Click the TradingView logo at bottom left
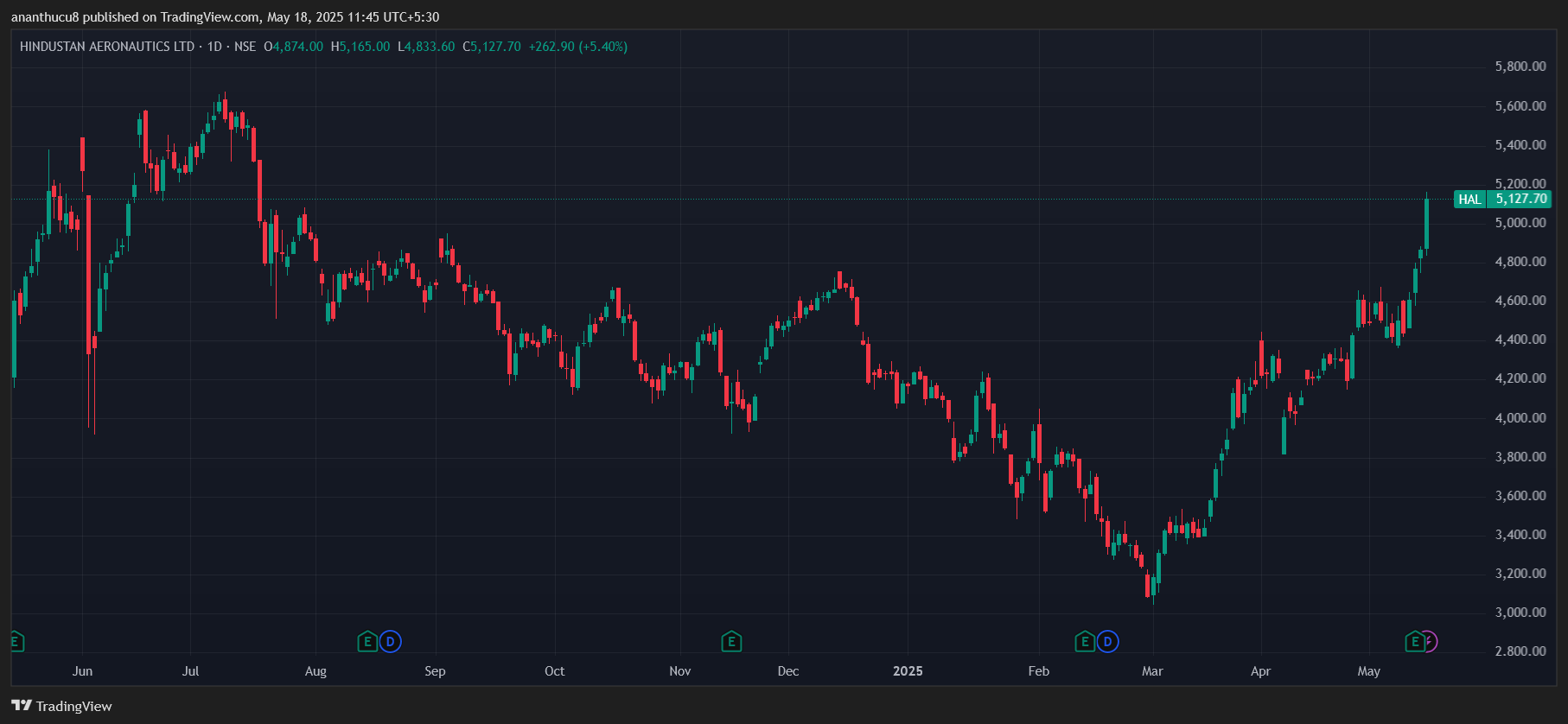 click(61, 706)
